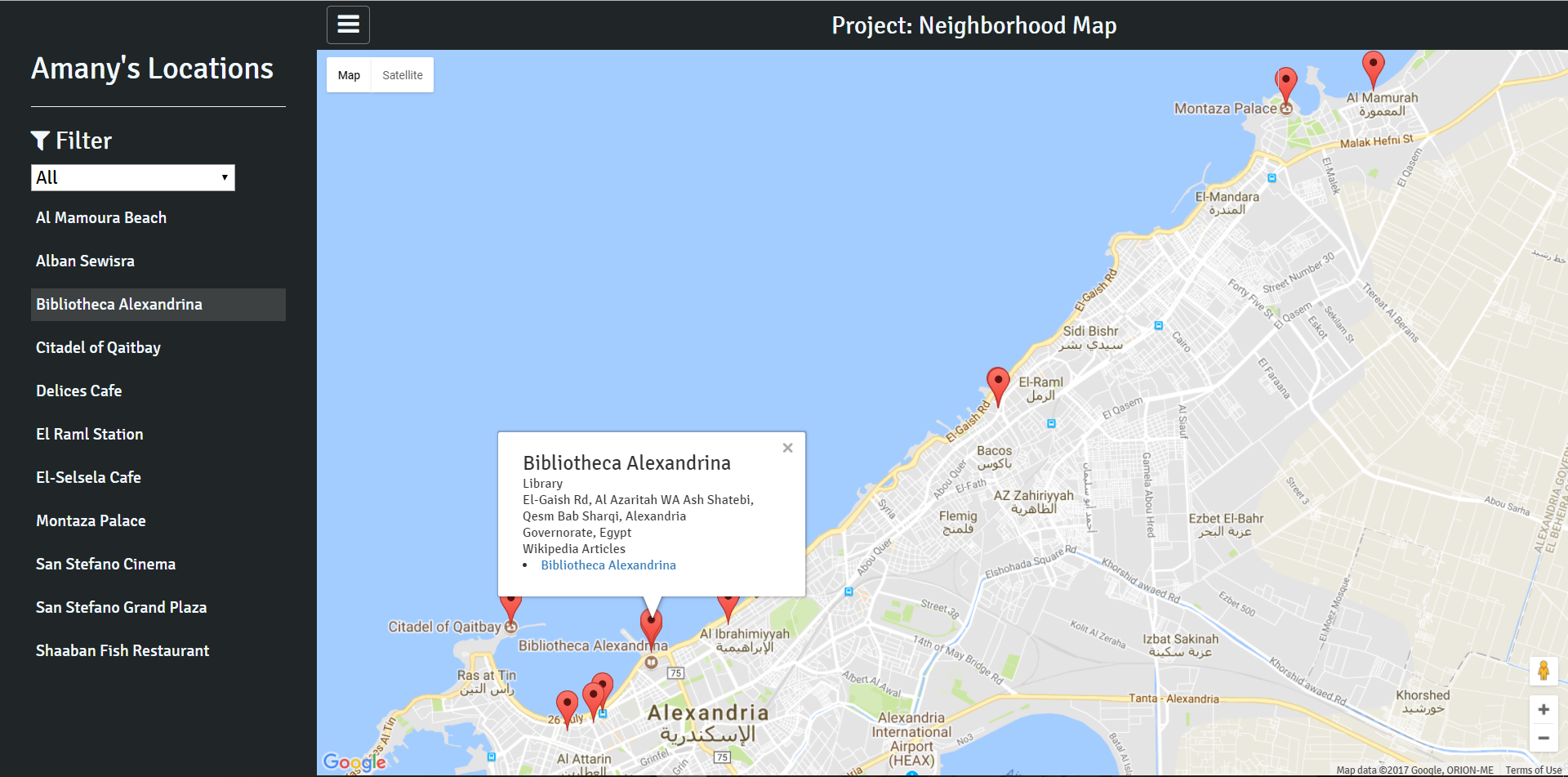Open Shaaban Fish Restaurant entry
The width and height of the screenshot is (1568, 777).
[x=158, y=651]
